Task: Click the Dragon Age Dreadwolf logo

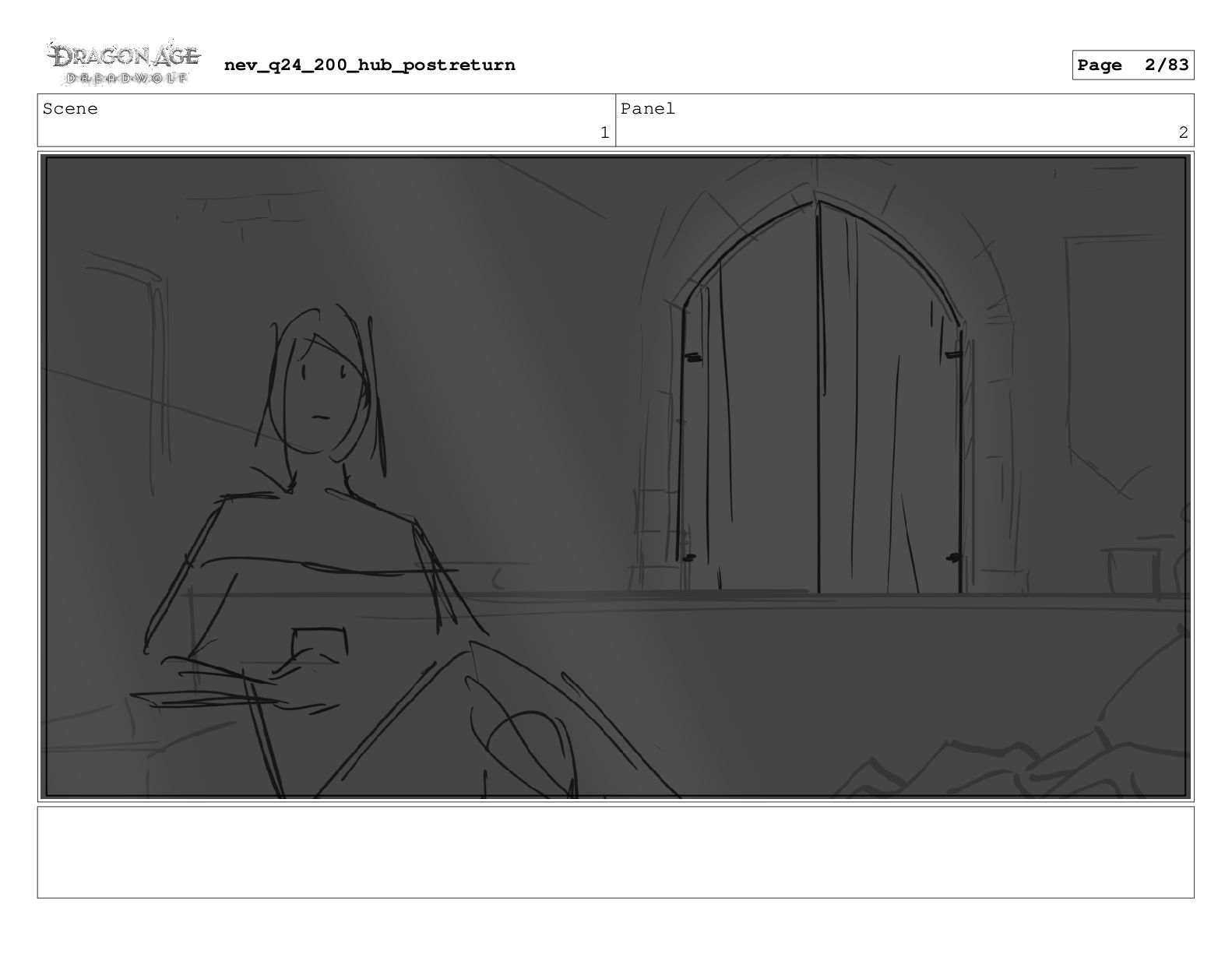Action: click(x=124, y=64)
